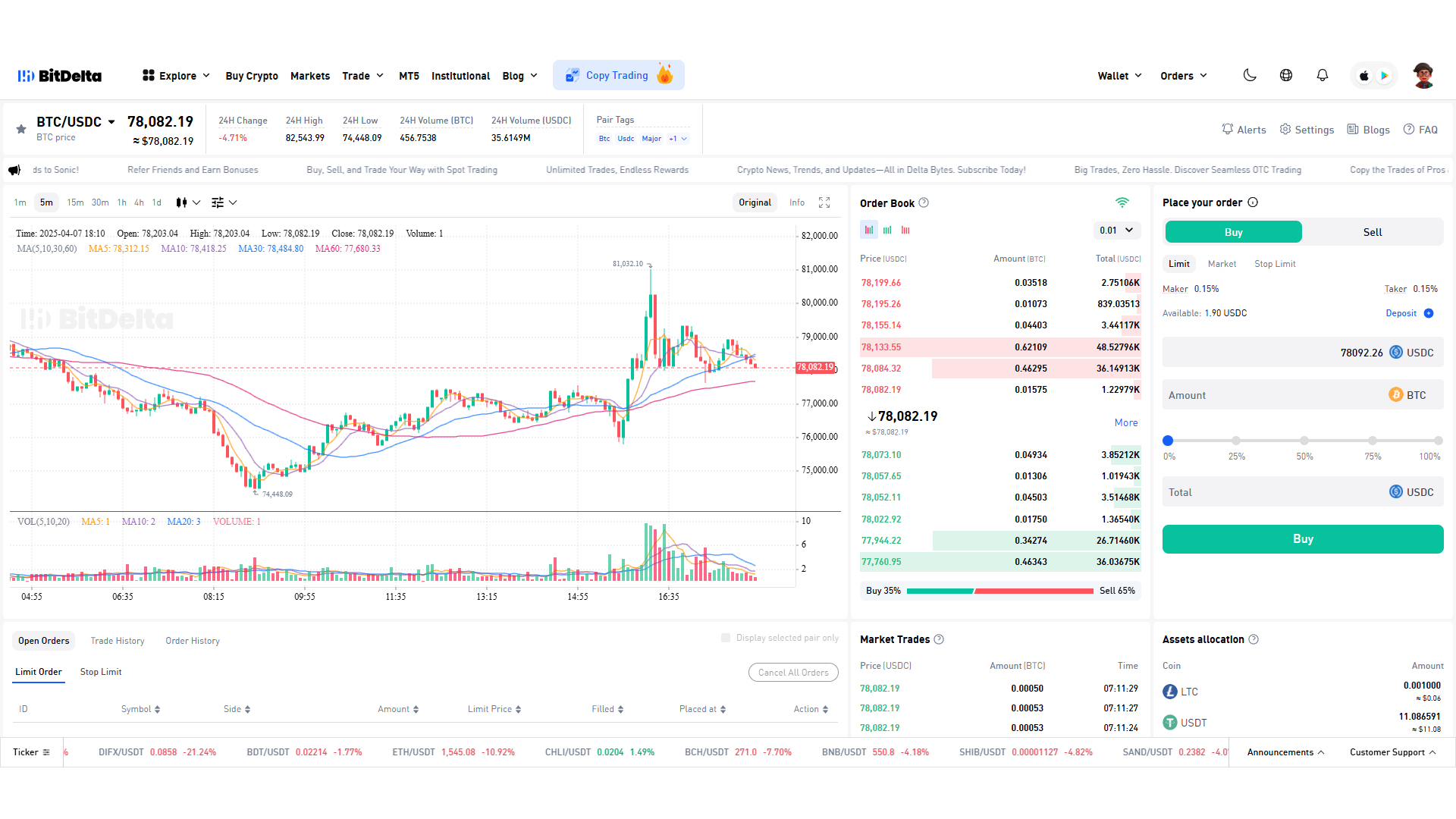Viewport: 1456px width, 819px height.
Task: Open chart indicators selector
Action: [224, 202]
